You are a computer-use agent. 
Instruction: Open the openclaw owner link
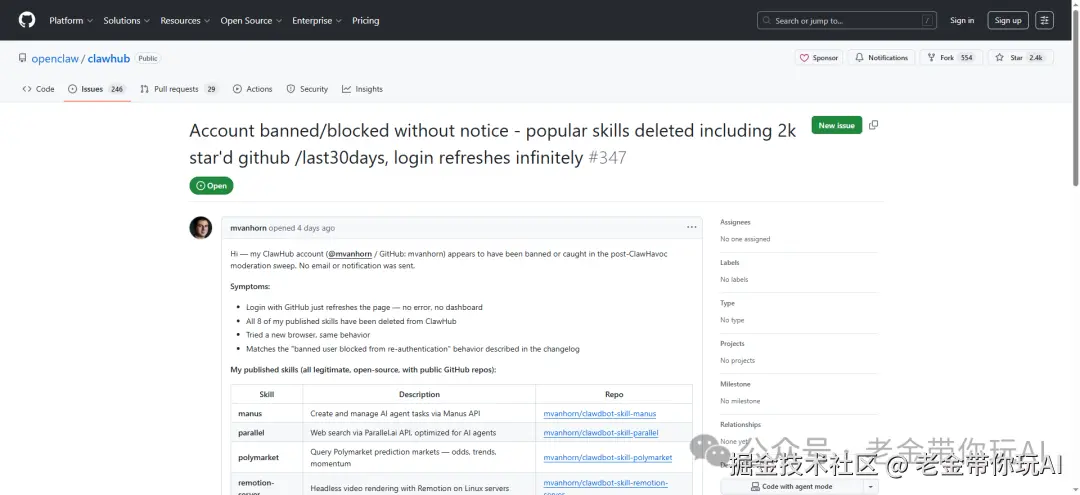[x=55, y=59]
